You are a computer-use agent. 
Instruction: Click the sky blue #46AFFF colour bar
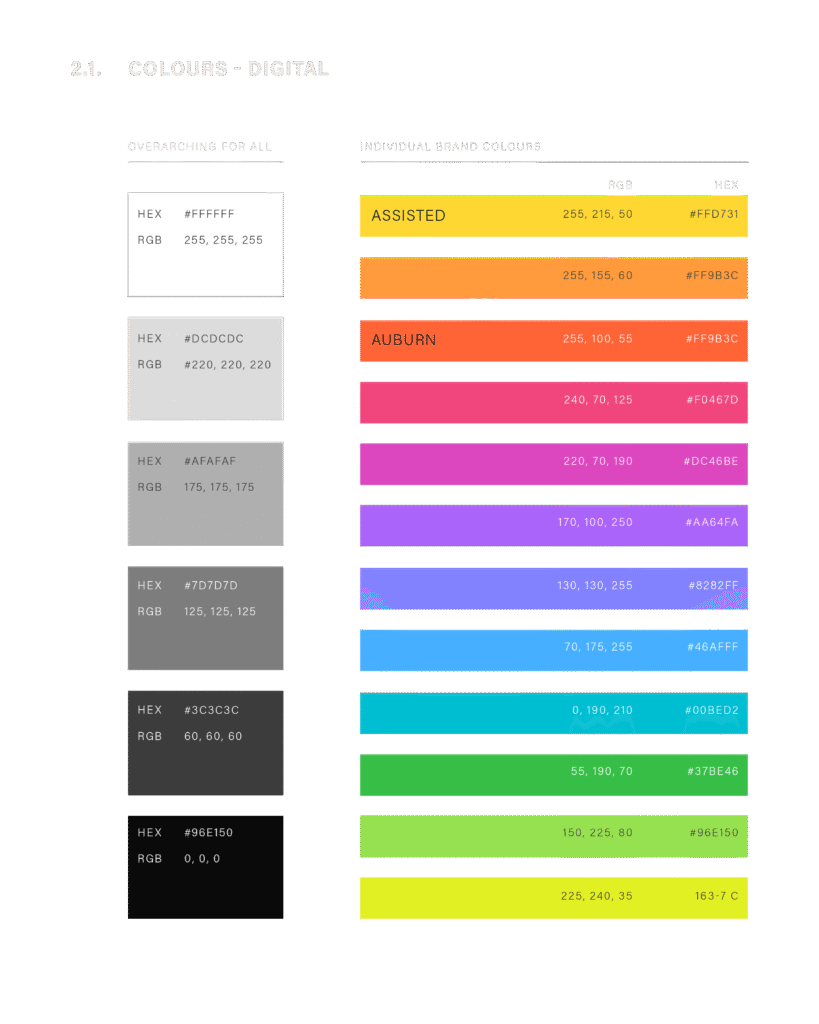pyautogui.click(x=553, y=650)
